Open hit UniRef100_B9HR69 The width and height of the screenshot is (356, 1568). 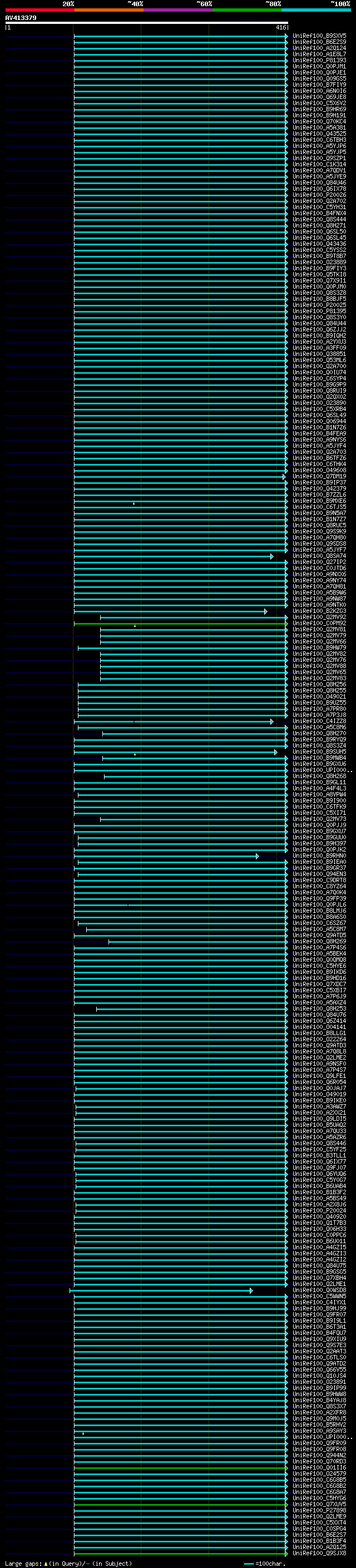pyautogui.click(x=319, y=110)
